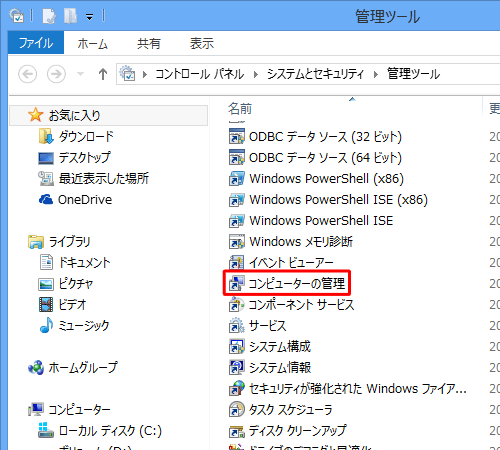This screenshot has height=450, width=500.
Task: Click the Properties quick access icon
Action: click(49, 15)
